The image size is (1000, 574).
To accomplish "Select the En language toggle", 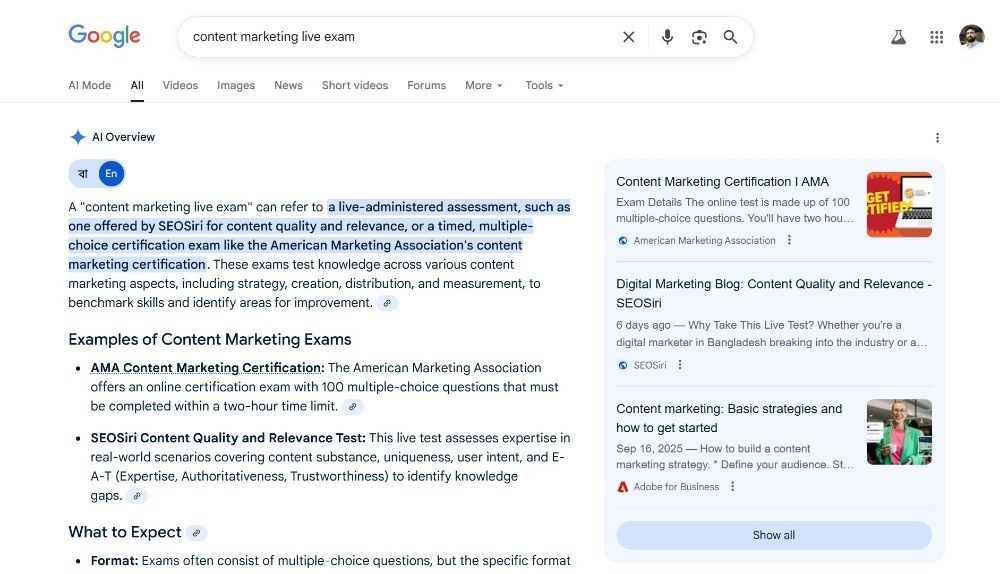I will (111, 173).
